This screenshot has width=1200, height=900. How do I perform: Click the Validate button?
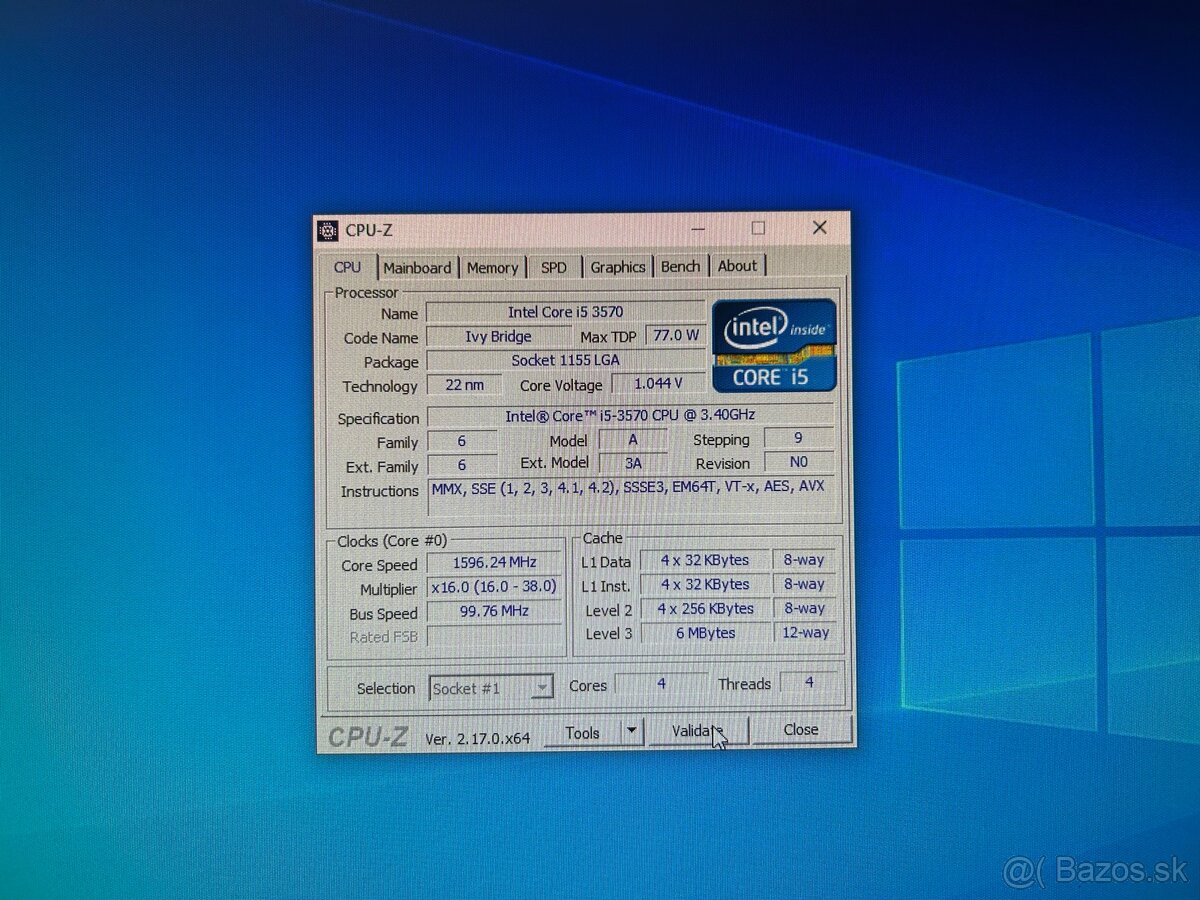pos(698,731)
